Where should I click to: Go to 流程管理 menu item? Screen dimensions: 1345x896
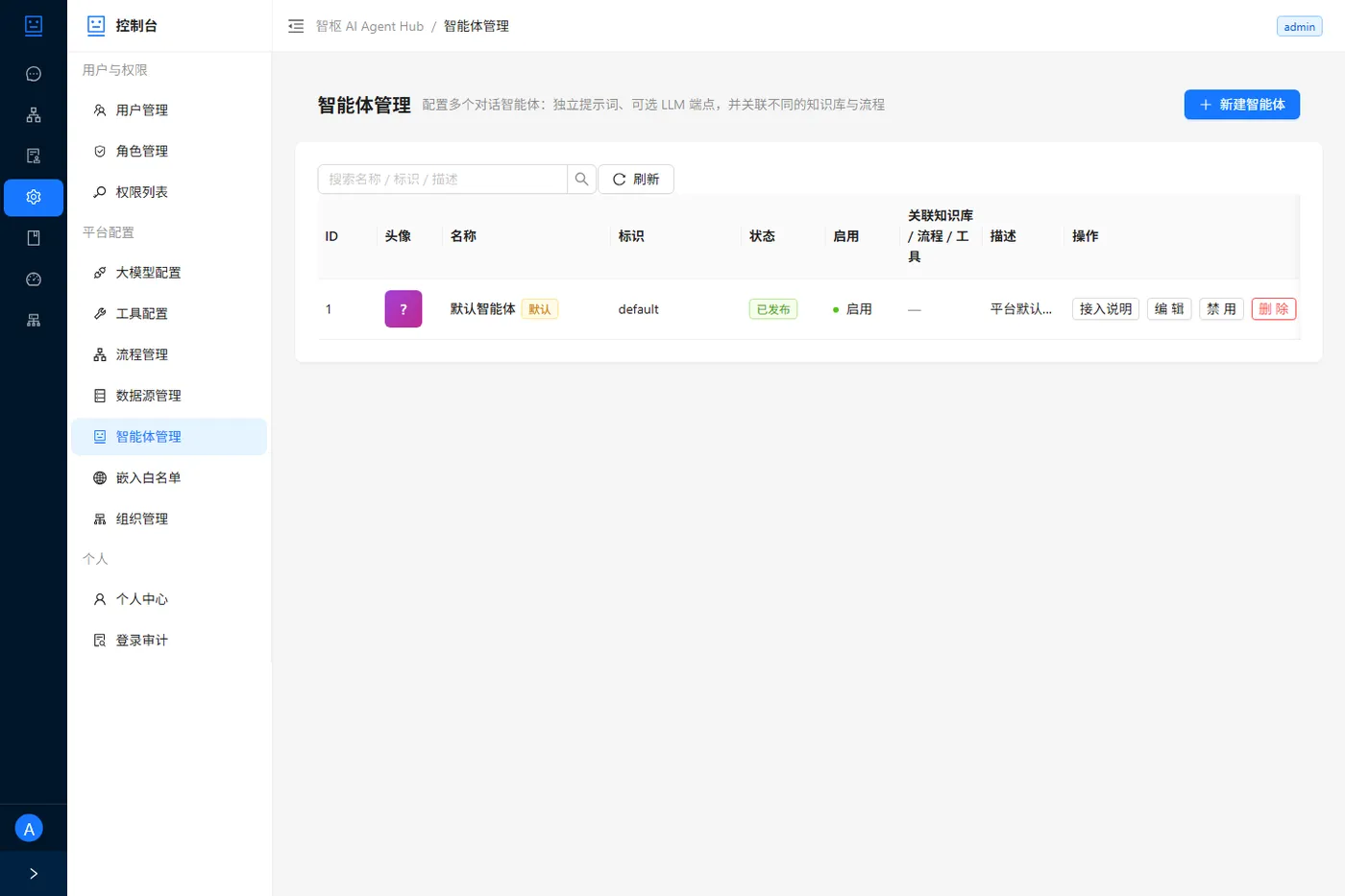click(169, 354)
